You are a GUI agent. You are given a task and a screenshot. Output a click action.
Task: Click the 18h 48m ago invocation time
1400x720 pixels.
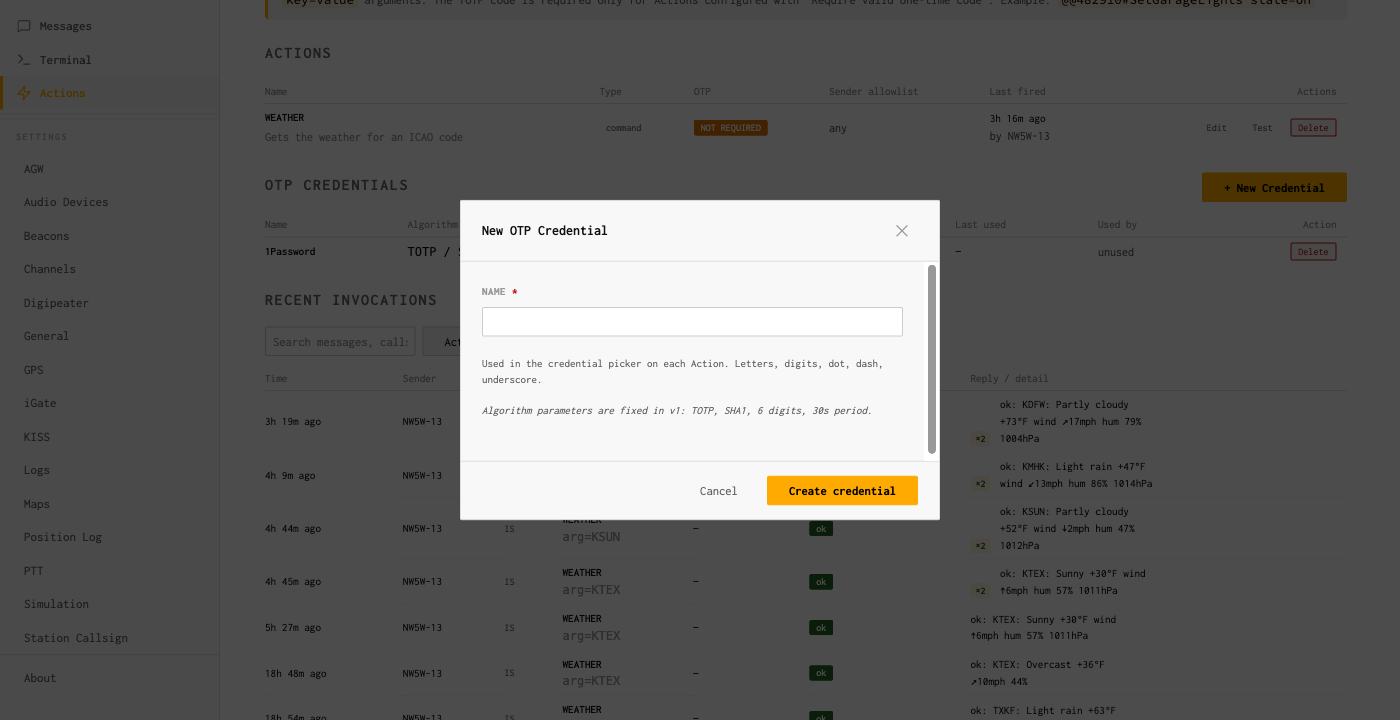coord(296,674)
